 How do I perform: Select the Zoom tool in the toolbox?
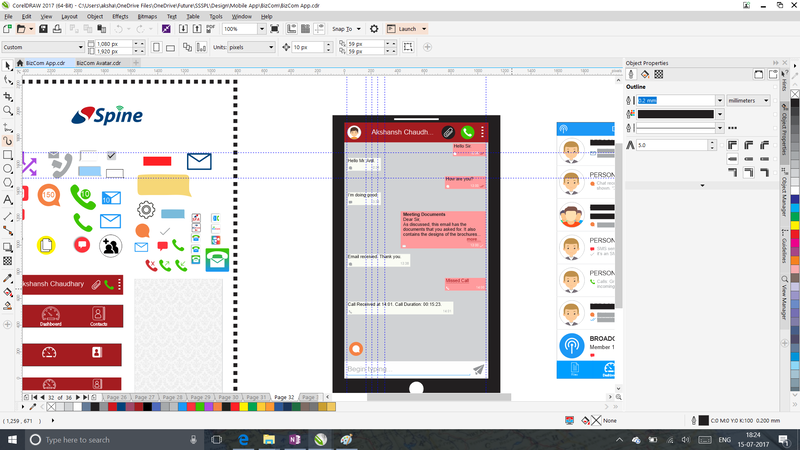(8, 111)
